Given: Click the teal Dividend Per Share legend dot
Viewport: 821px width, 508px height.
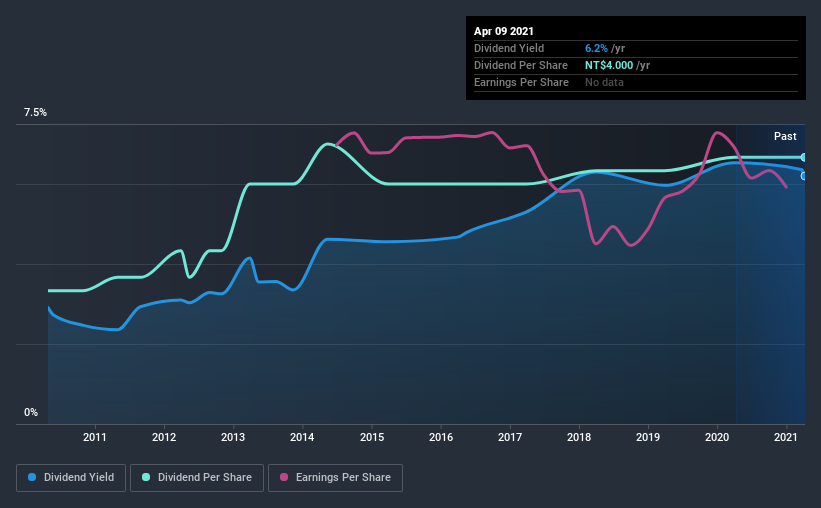Looking at the screenshot, I should point(145,478).
